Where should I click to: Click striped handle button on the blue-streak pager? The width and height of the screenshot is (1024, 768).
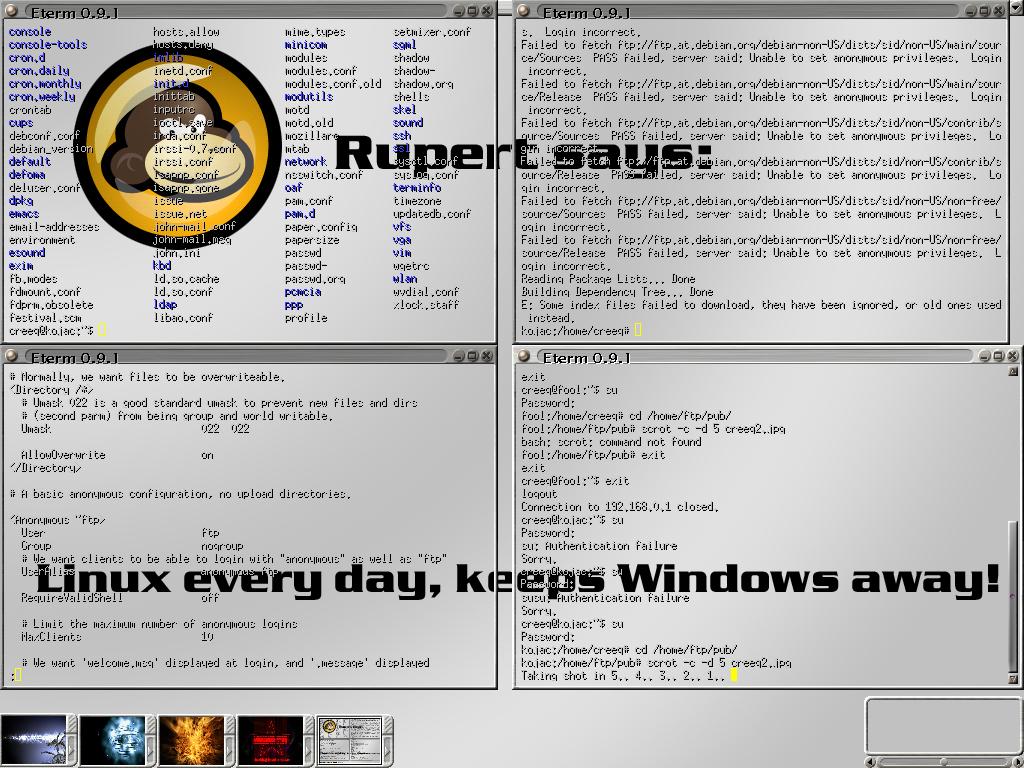coord(72,724)
